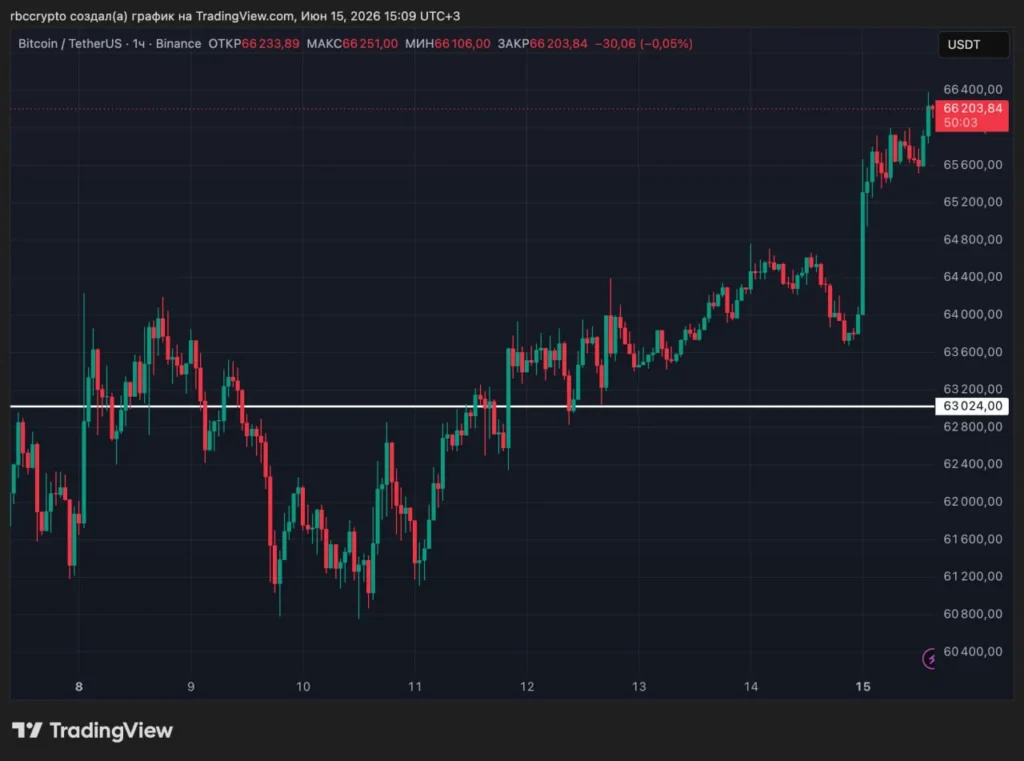Click the ОТКР value 66 233,89
Viewport: 1024px width, 761px height.
click(270, 44)
